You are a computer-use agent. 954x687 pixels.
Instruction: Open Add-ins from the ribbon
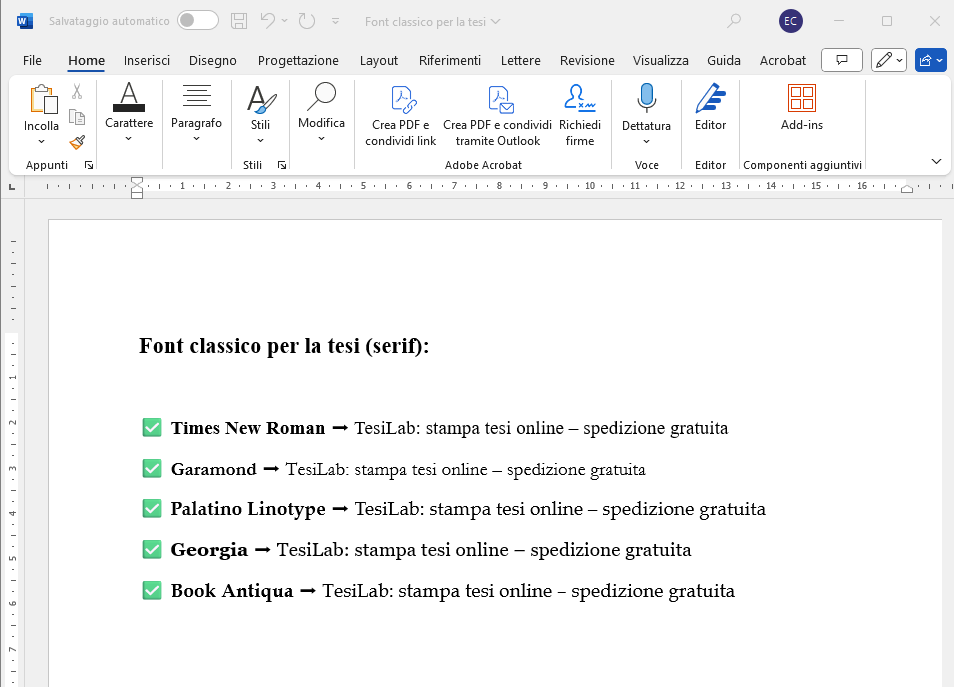tap(801, 108)
